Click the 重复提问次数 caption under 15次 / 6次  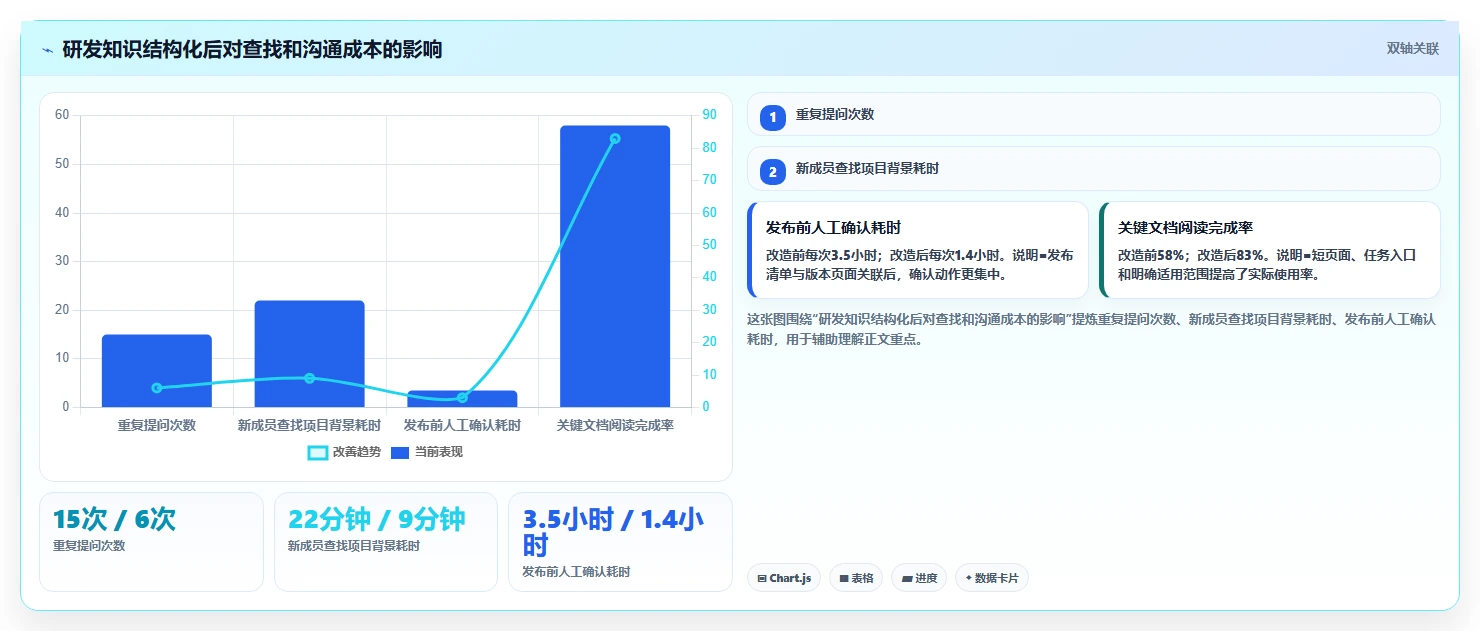[x=89, y=546]
